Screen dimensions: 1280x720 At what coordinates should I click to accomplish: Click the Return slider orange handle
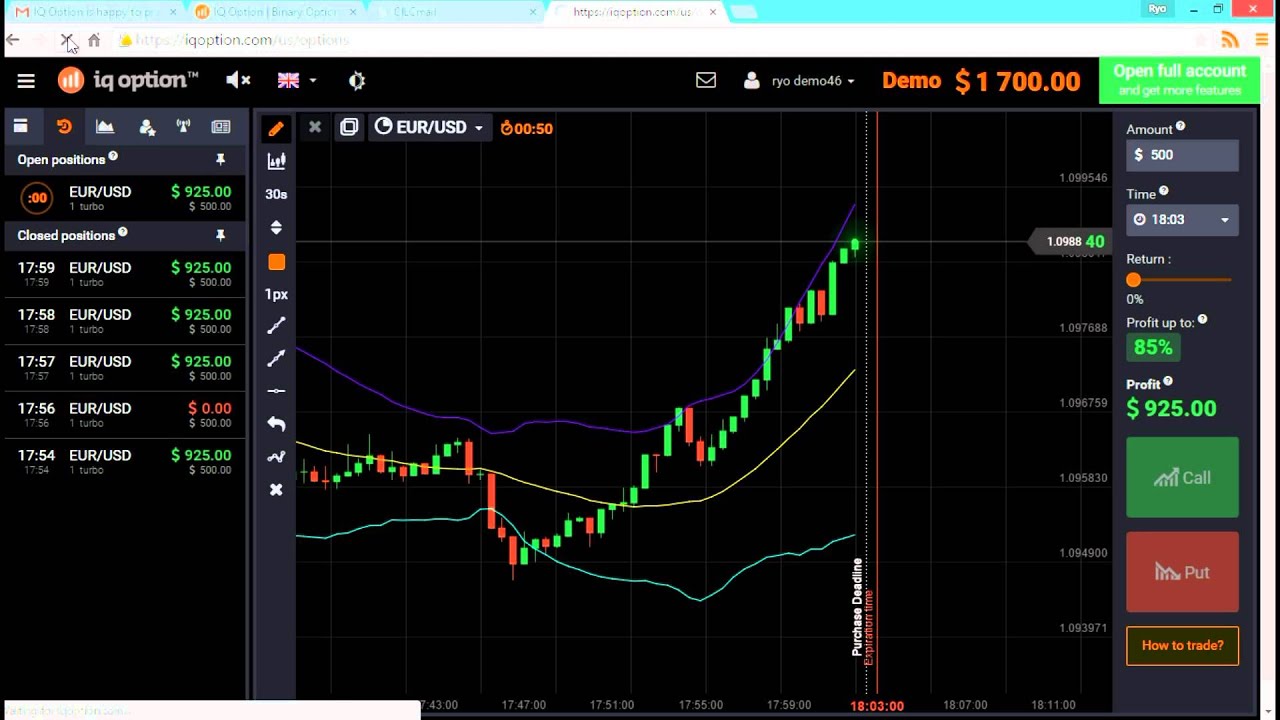click(x=1133, y=280)
